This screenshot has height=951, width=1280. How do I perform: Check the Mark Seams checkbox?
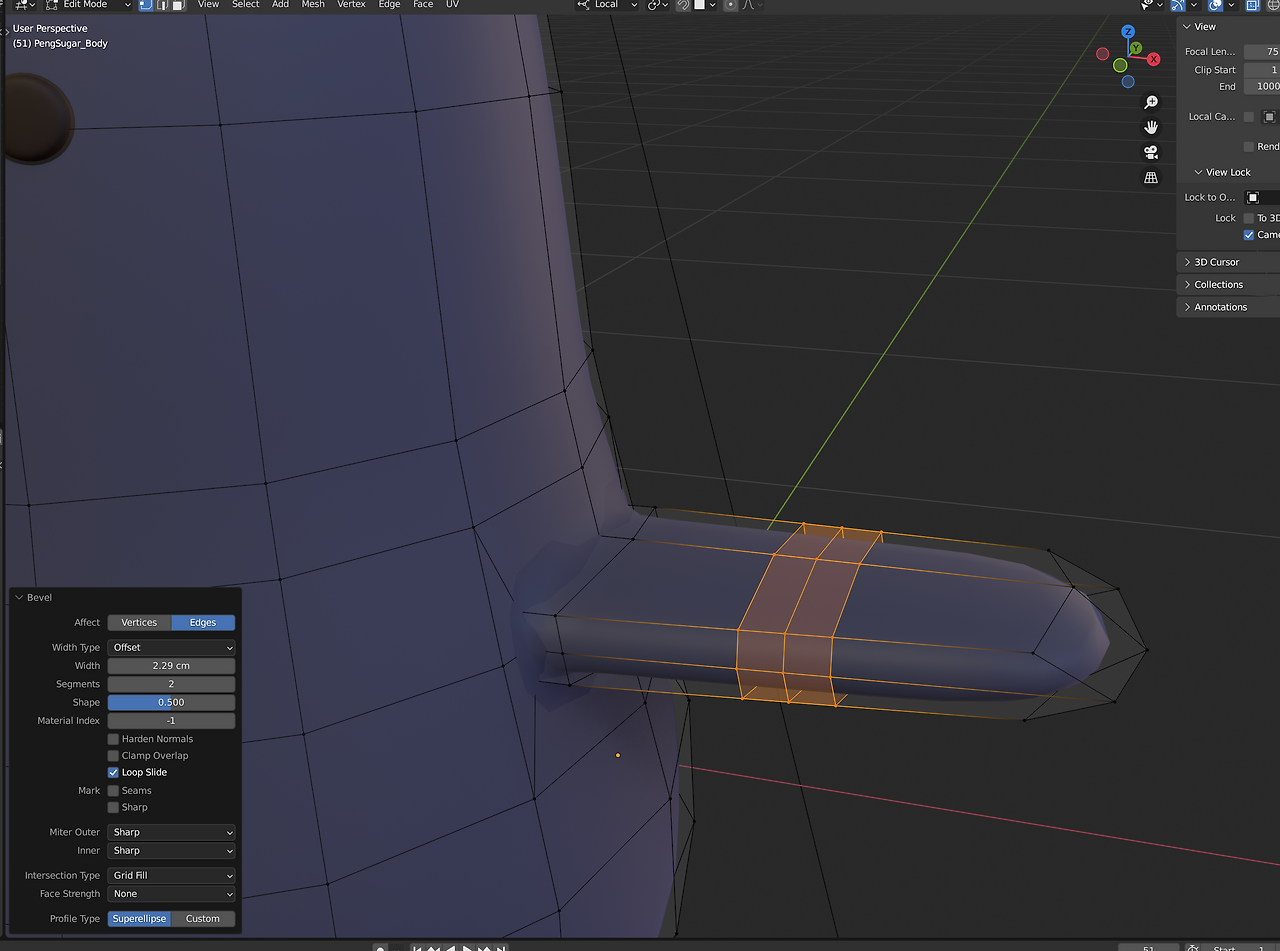click(113, 790)
